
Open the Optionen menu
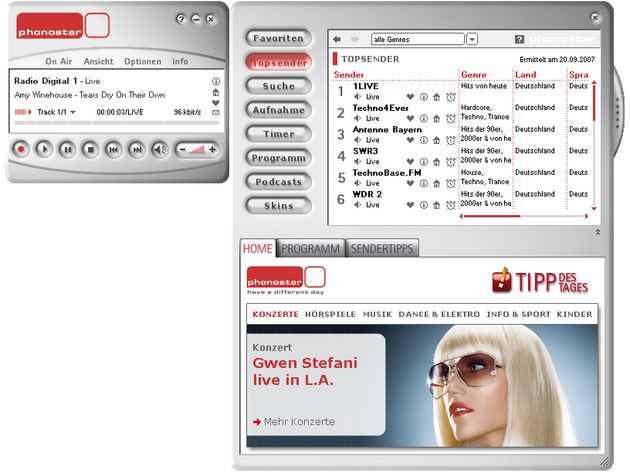click(143, 61)
